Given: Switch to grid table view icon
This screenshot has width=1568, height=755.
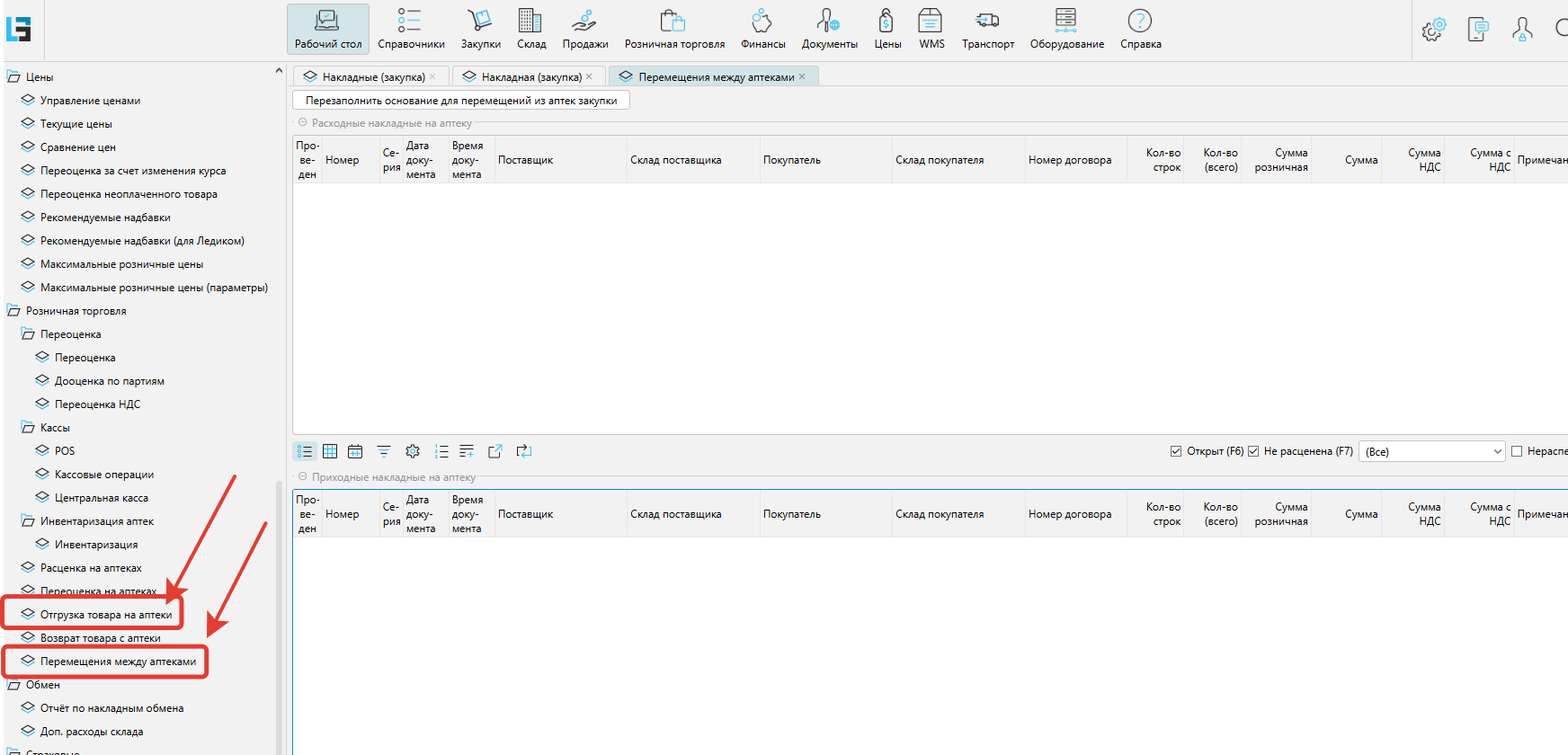Looking at the screenshot, I should coord(330,451).
